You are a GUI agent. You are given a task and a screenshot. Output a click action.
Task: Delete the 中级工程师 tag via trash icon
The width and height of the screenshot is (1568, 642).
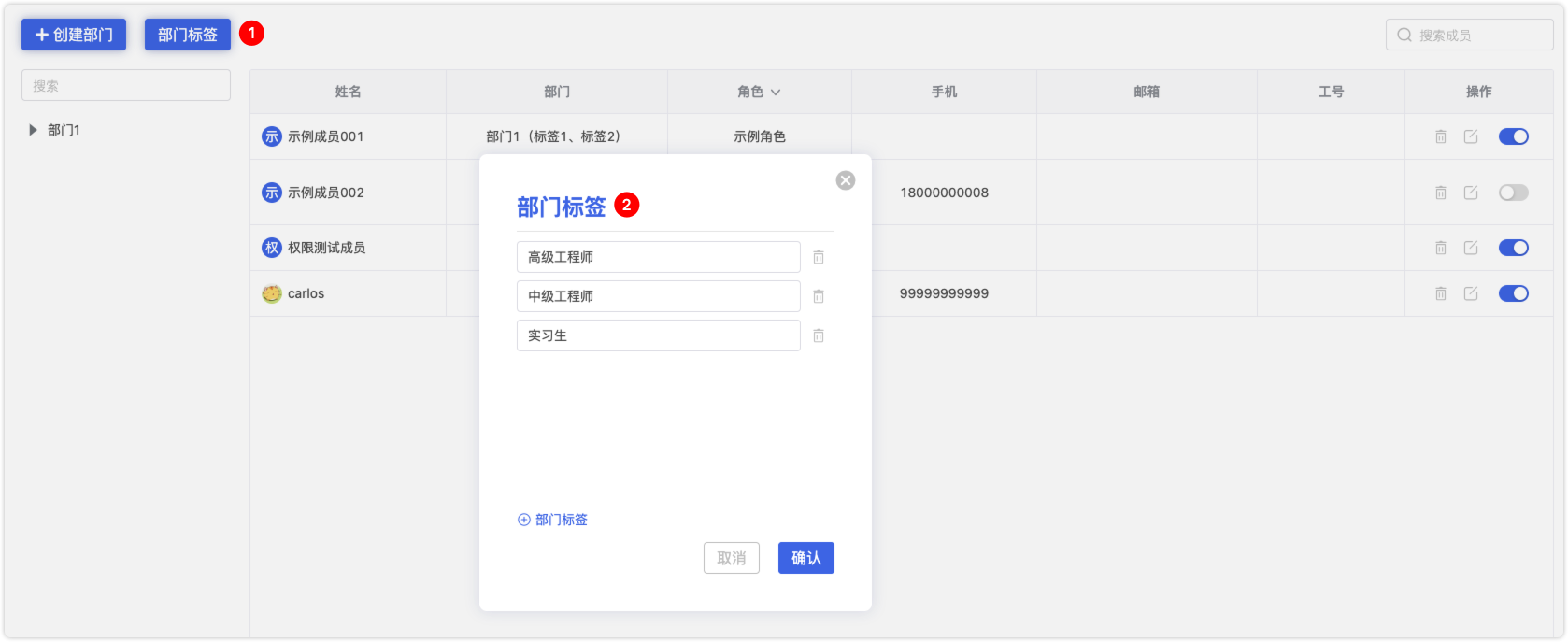[819, 296]
